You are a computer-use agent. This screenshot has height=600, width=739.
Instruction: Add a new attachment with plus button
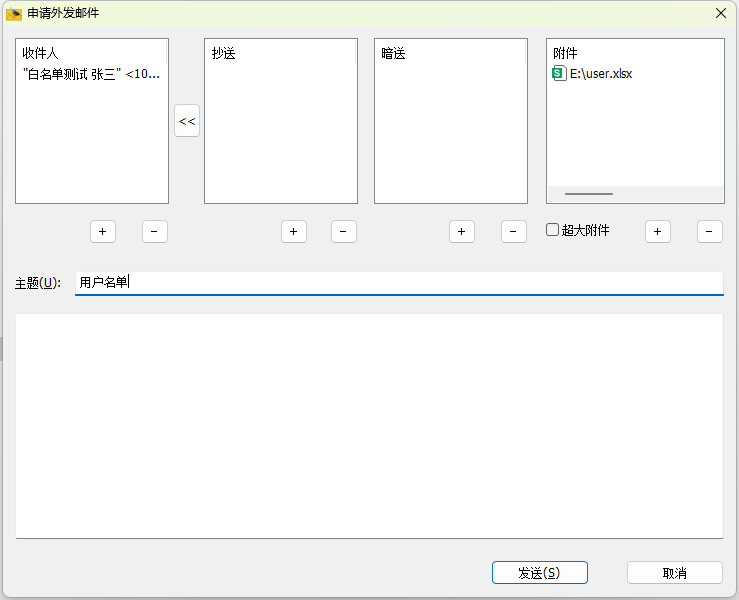[x=657, y=231]
